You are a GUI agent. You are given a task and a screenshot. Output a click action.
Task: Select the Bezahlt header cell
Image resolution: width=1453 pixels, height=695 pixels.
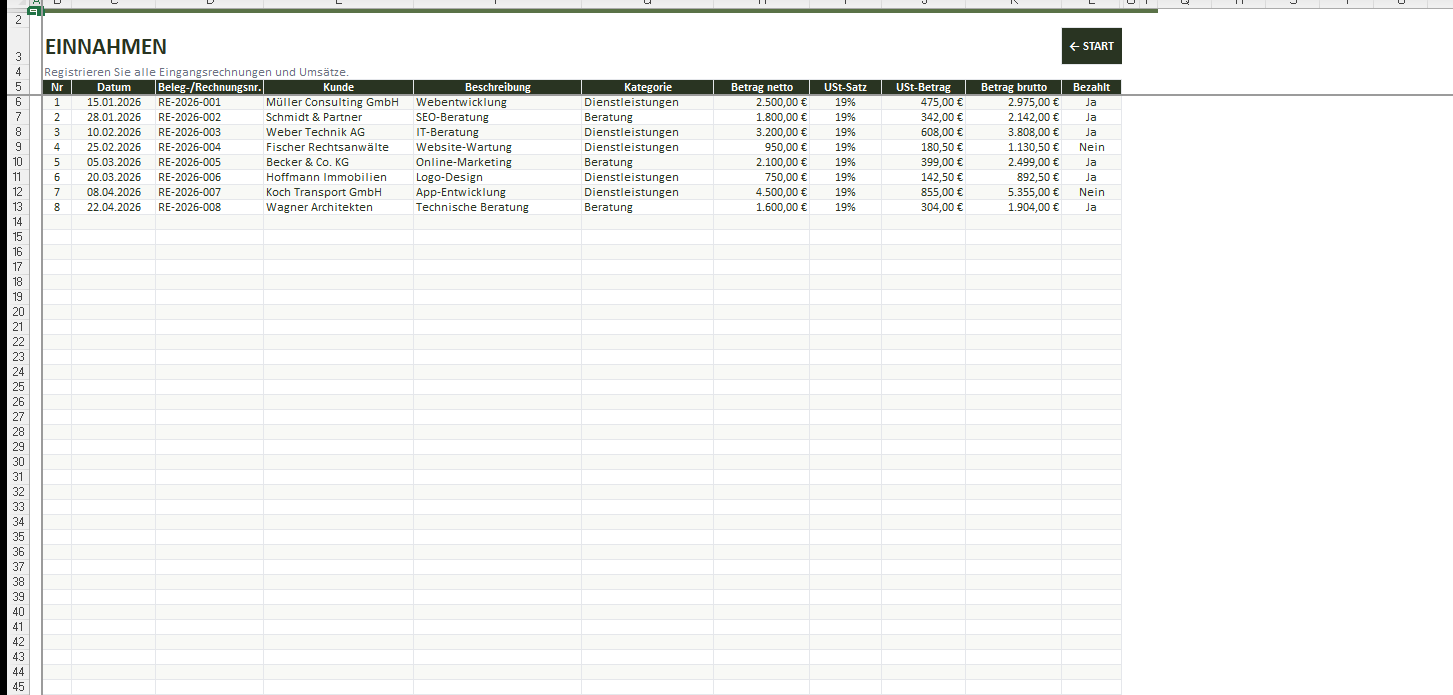(1091, 87)
